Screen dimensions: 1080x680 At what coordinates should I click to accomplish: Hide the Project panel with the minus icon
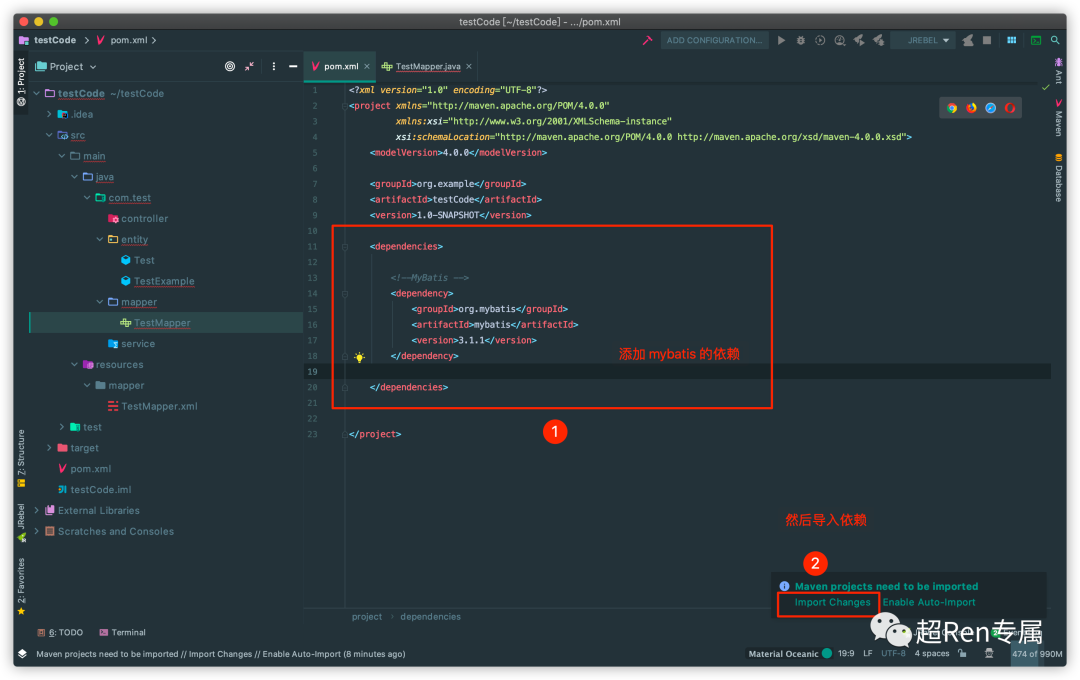[293, 67]
